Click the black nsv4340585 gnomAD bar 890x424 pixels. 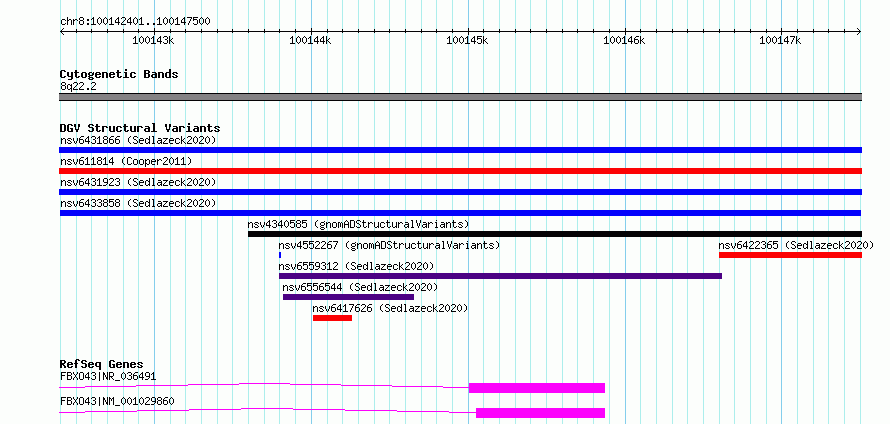point(555,234)
